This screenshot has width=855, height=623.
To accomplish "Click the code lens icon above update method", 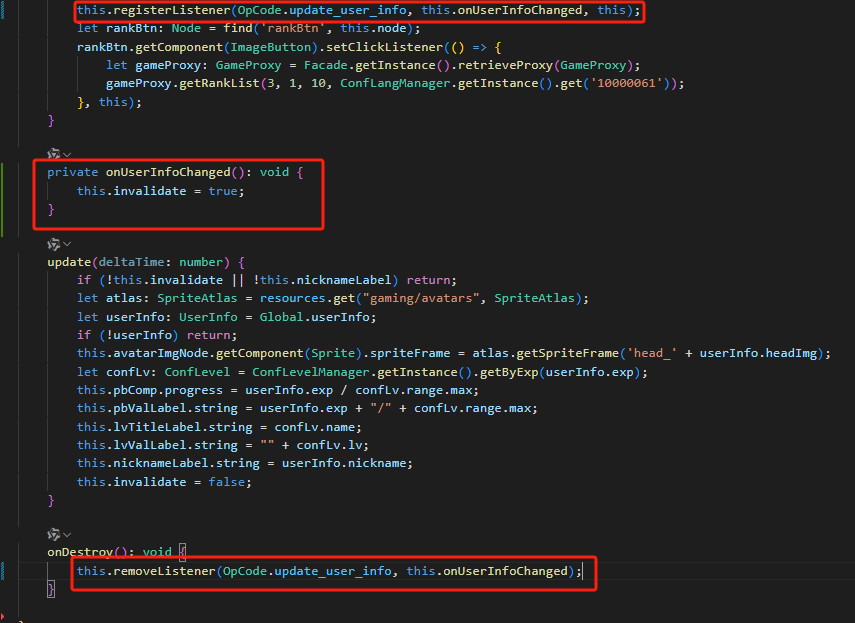I will click(x=53, y=244).
